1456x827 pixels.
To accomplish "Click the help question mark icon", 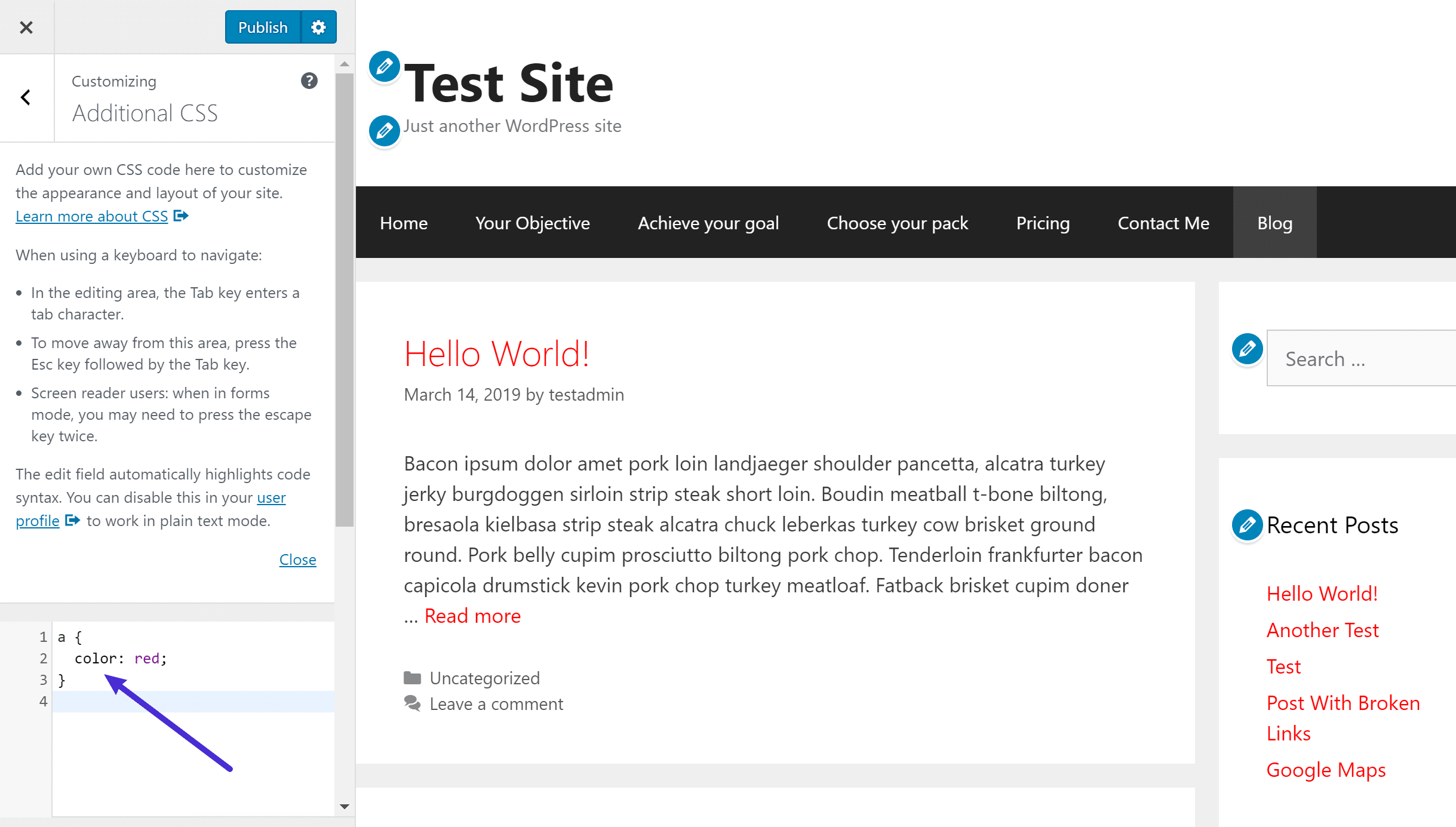I will [309, 81].
